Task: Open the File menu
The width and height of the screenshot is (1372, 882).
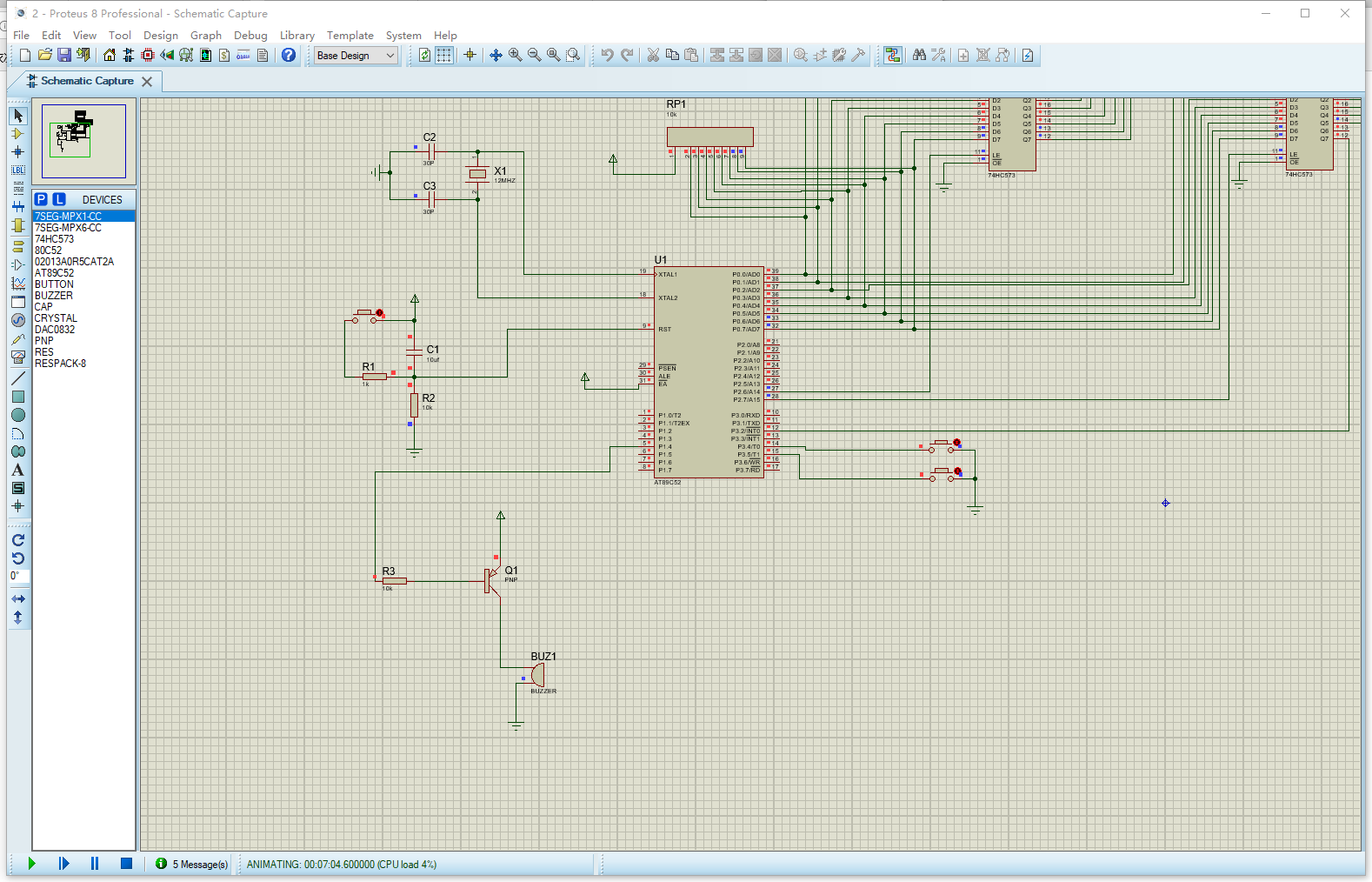Action: pos(22,35)
